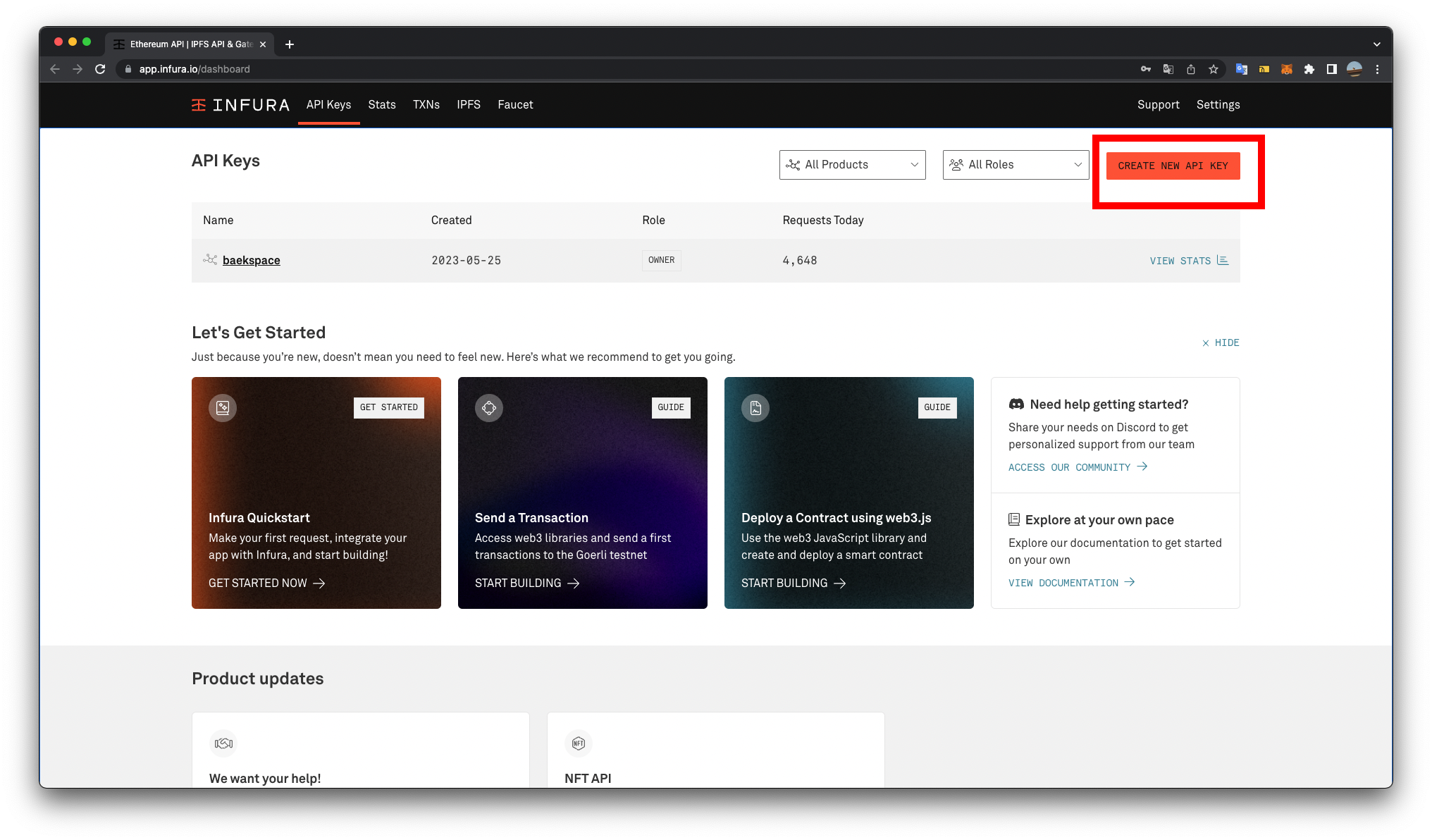Click the MetaMask fox extension icon
This screenshot has width=1432, height=840.
point(1286,69)
